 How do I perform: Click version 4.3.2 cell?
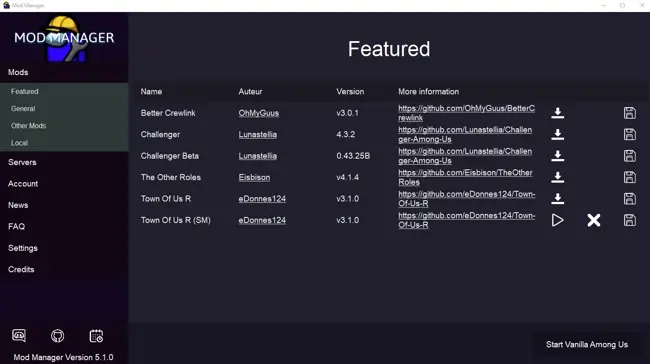346,134
